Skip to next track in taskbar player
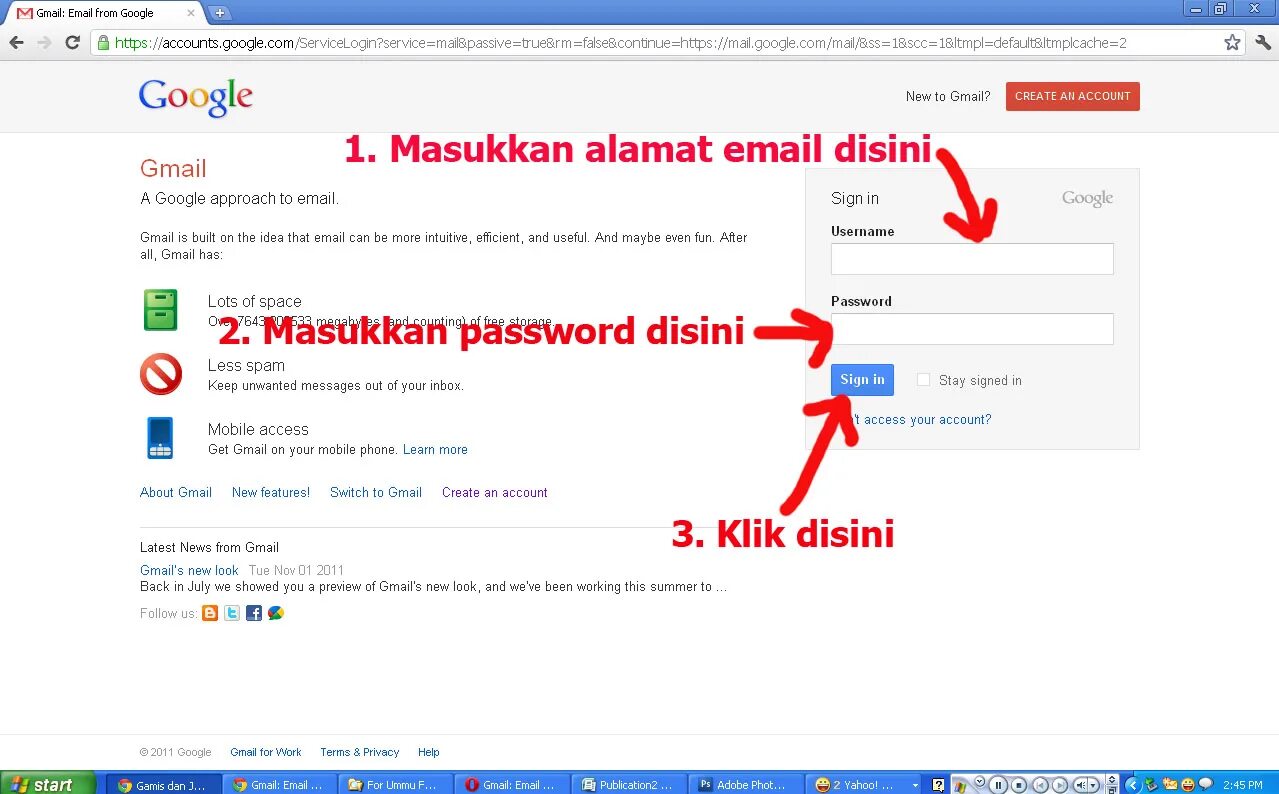The width and height of the screenshot is (1279, 794). point(1060,785)
